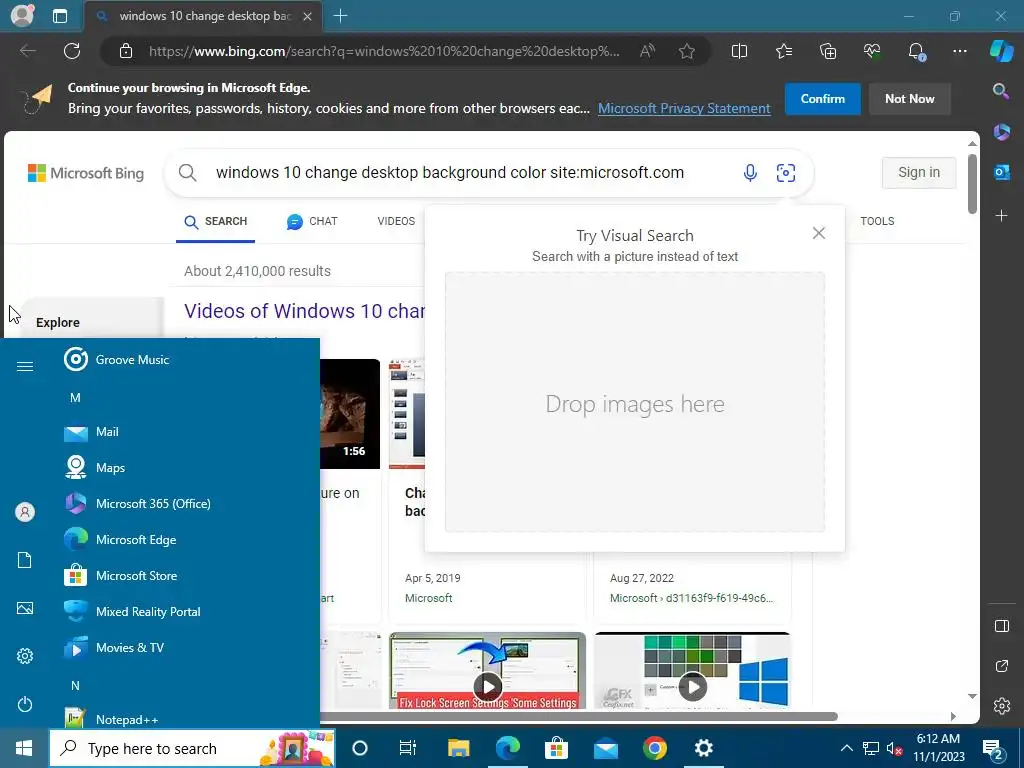The image size is (1024, 768).
Task: Open Settings gear in Start menu
Action: point(25,656)
